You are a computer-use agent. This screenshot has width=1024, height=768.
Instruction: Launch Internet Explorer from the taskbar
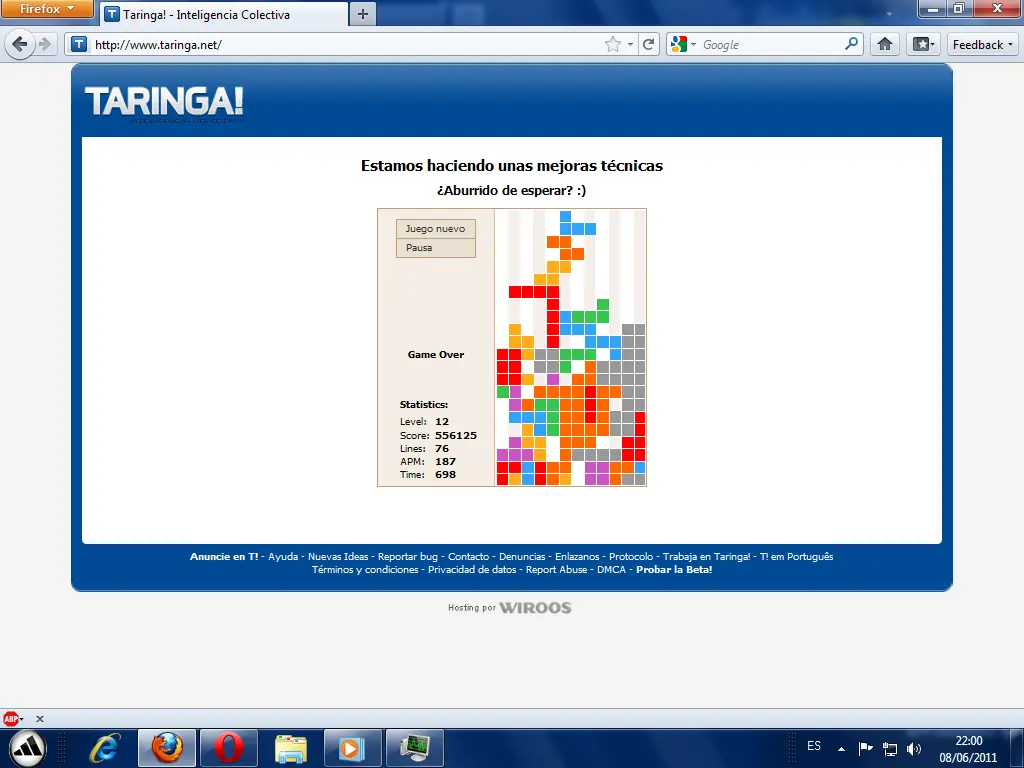[106, 748]
